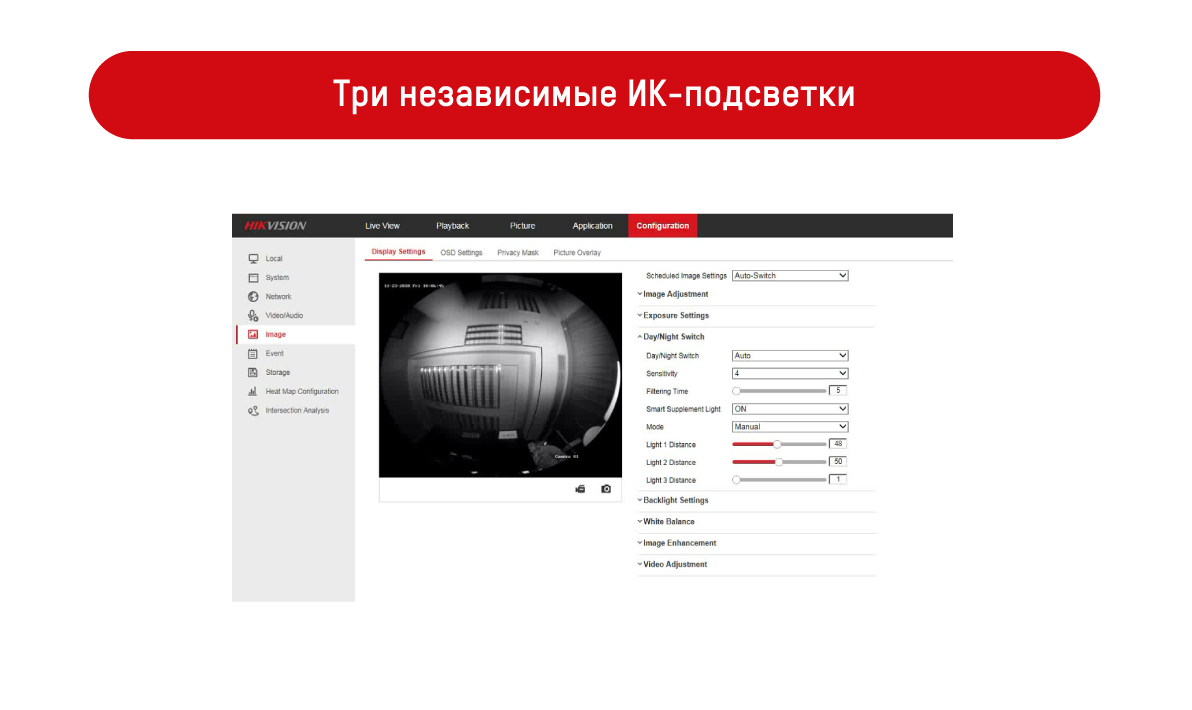
Task: Click the Filtering Time value field
Action: [x=838, y=391]
